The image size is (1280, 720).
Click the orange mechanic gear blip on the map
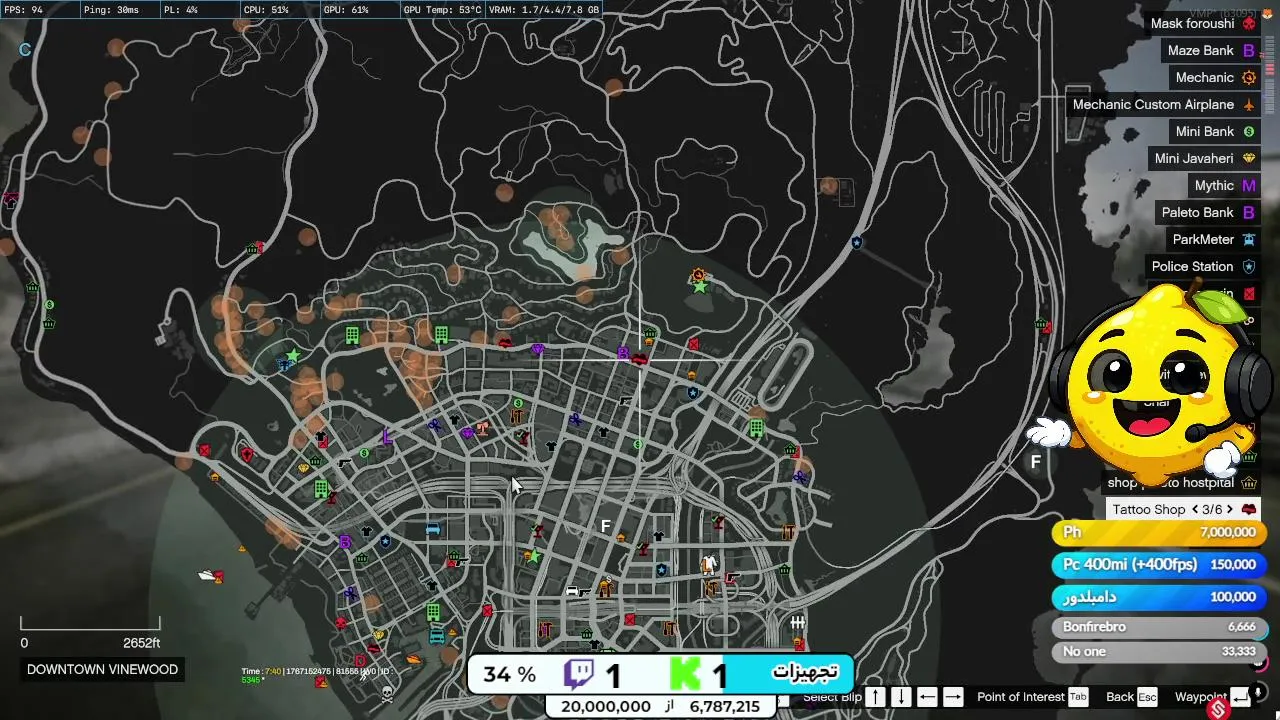[x=698, y=275]
